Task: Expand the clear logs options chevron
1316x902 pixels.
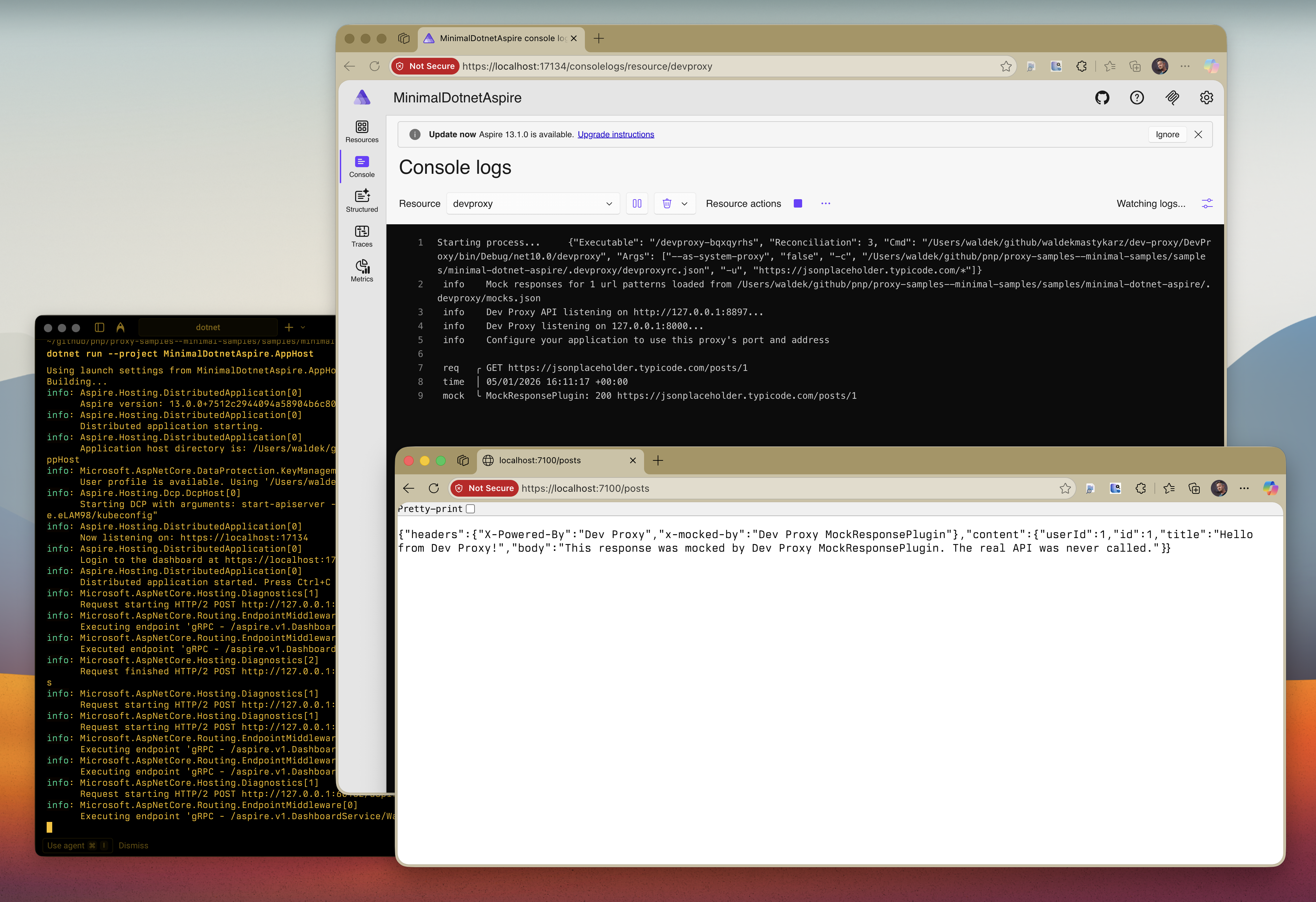Action: point(683,203)
